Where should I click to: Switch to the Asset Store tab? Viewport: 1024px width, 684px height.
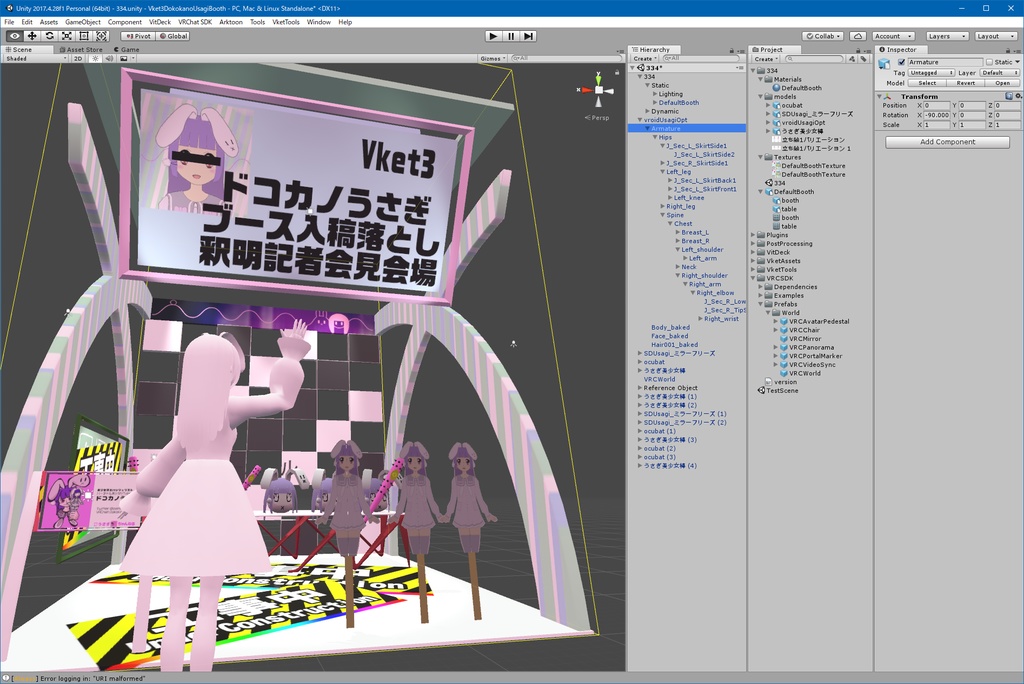pyautogui.click(x=81, y=50)
